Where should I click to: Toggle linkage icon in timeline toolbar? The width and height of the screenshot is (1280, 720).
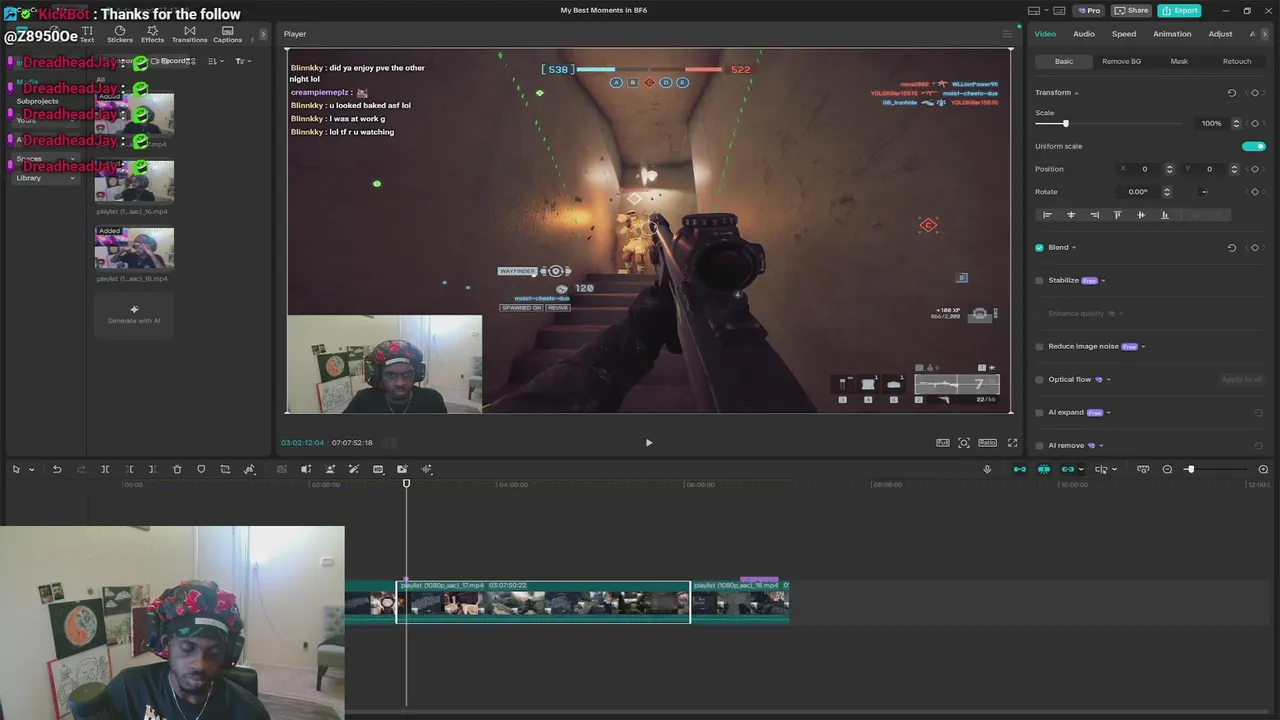[x=1068, y=469]
